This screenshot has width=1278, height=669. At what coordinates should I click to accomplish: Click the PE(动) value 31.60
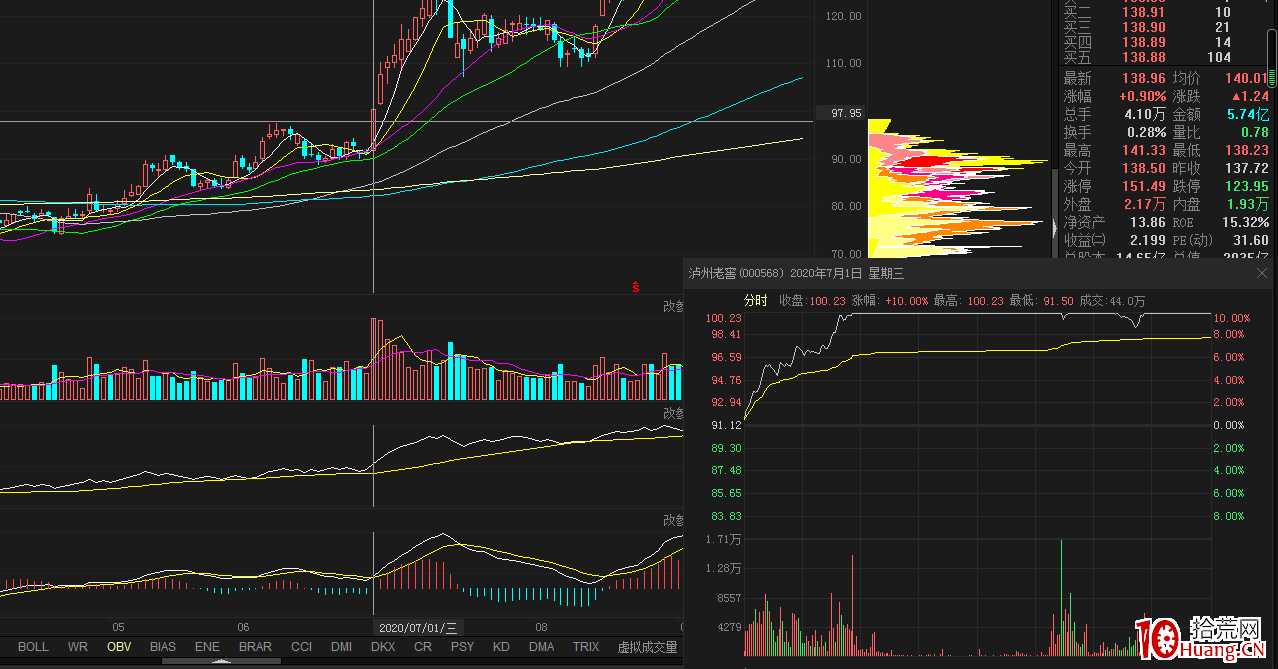point(1251,240)
